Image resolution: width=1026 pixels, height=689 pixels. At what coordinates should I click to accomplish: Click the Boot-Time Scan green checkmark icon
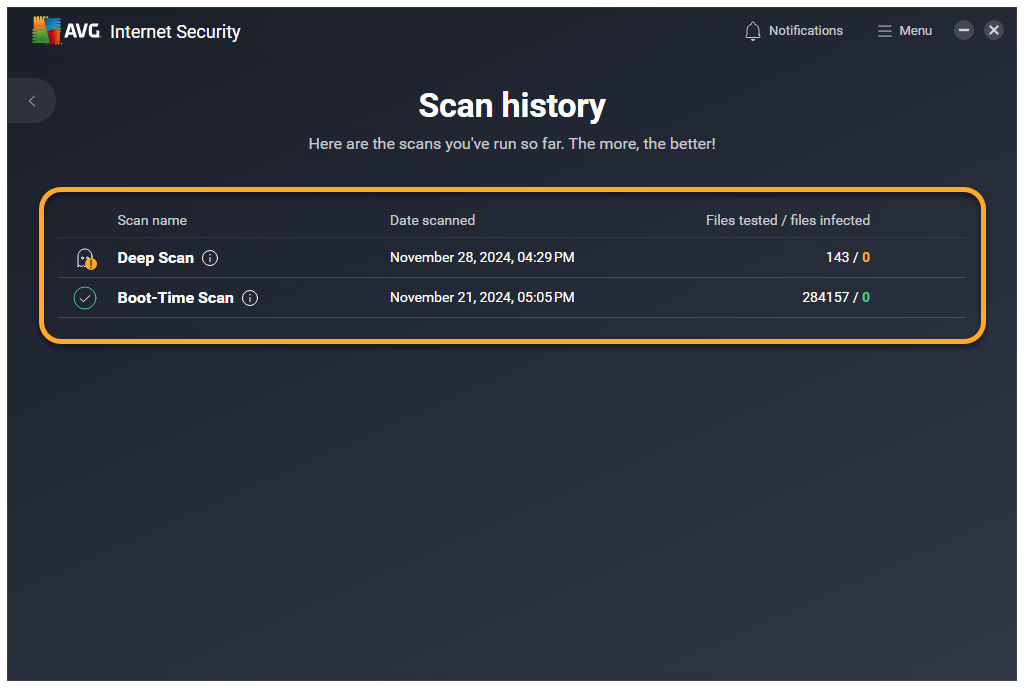tap(85, 298)
